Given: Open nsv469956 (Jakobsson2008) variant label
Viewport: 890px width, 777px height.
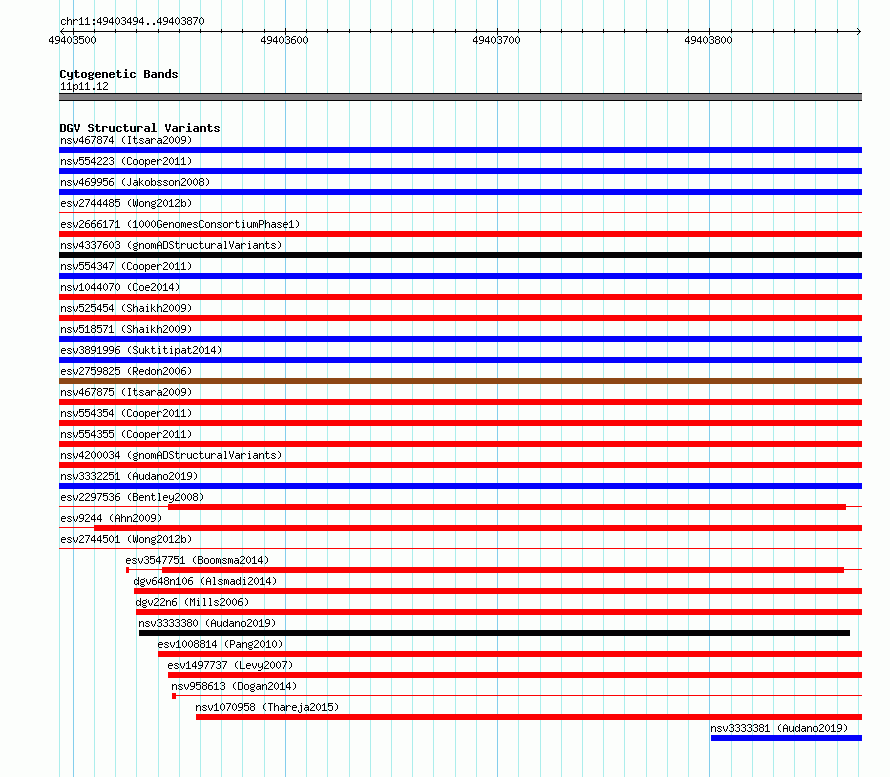Looking at the screenshot, I should coord(135,182).
